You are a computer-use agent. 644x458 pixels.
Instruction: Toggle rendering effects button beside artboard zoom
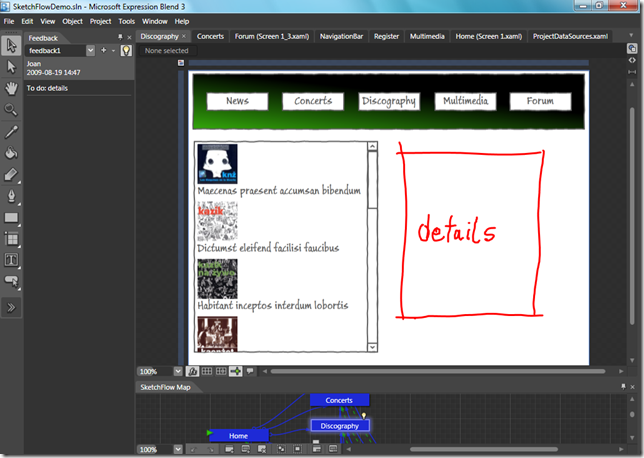coord(193,371)
